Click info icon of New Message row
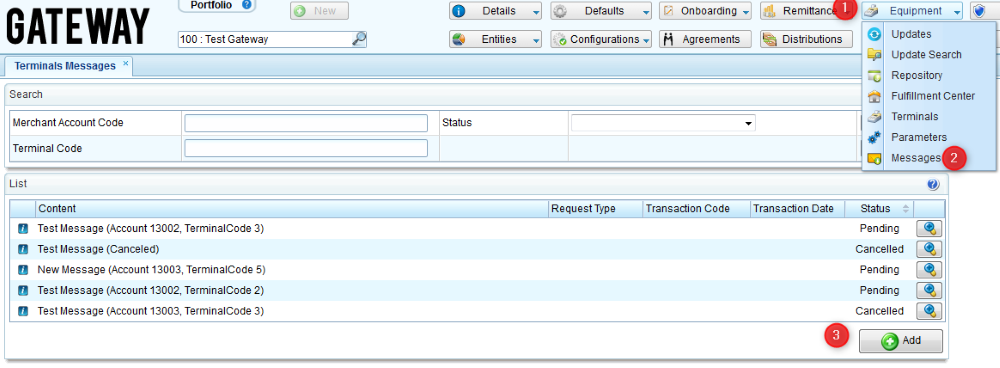Screen dimensions: 1000x368 pos(23,270)
